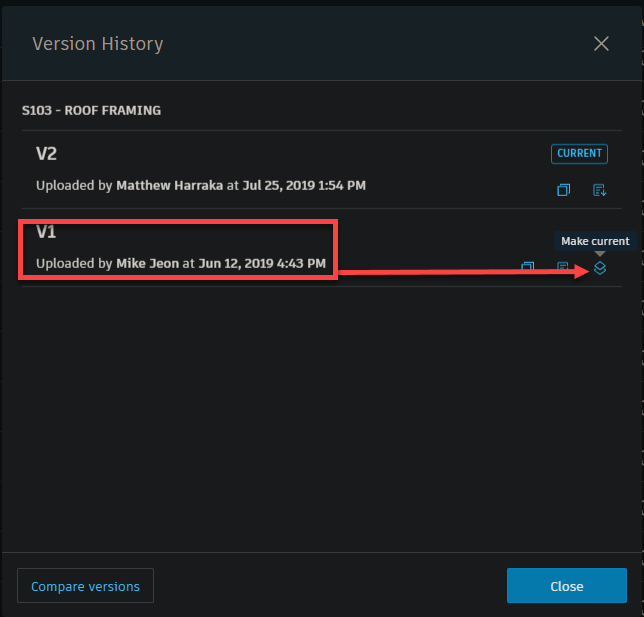Select the V2 version heading
Image resolution: width=644 pixels, height=617 pixels.
pos(46,154)
